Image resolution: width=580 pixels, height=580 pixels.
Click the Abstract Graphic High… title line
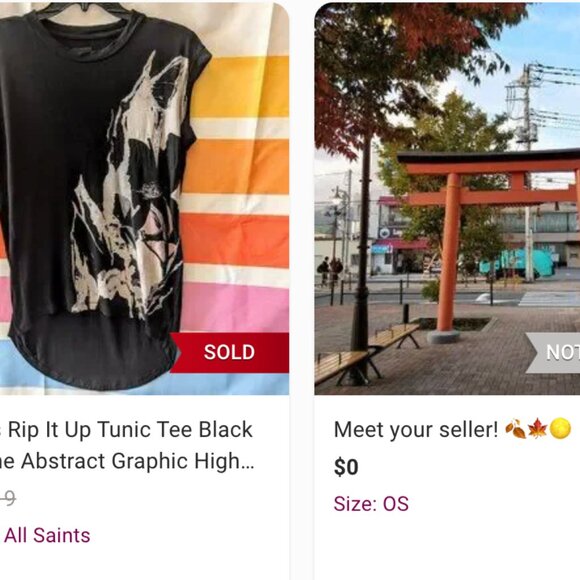[x=128, y=461]
